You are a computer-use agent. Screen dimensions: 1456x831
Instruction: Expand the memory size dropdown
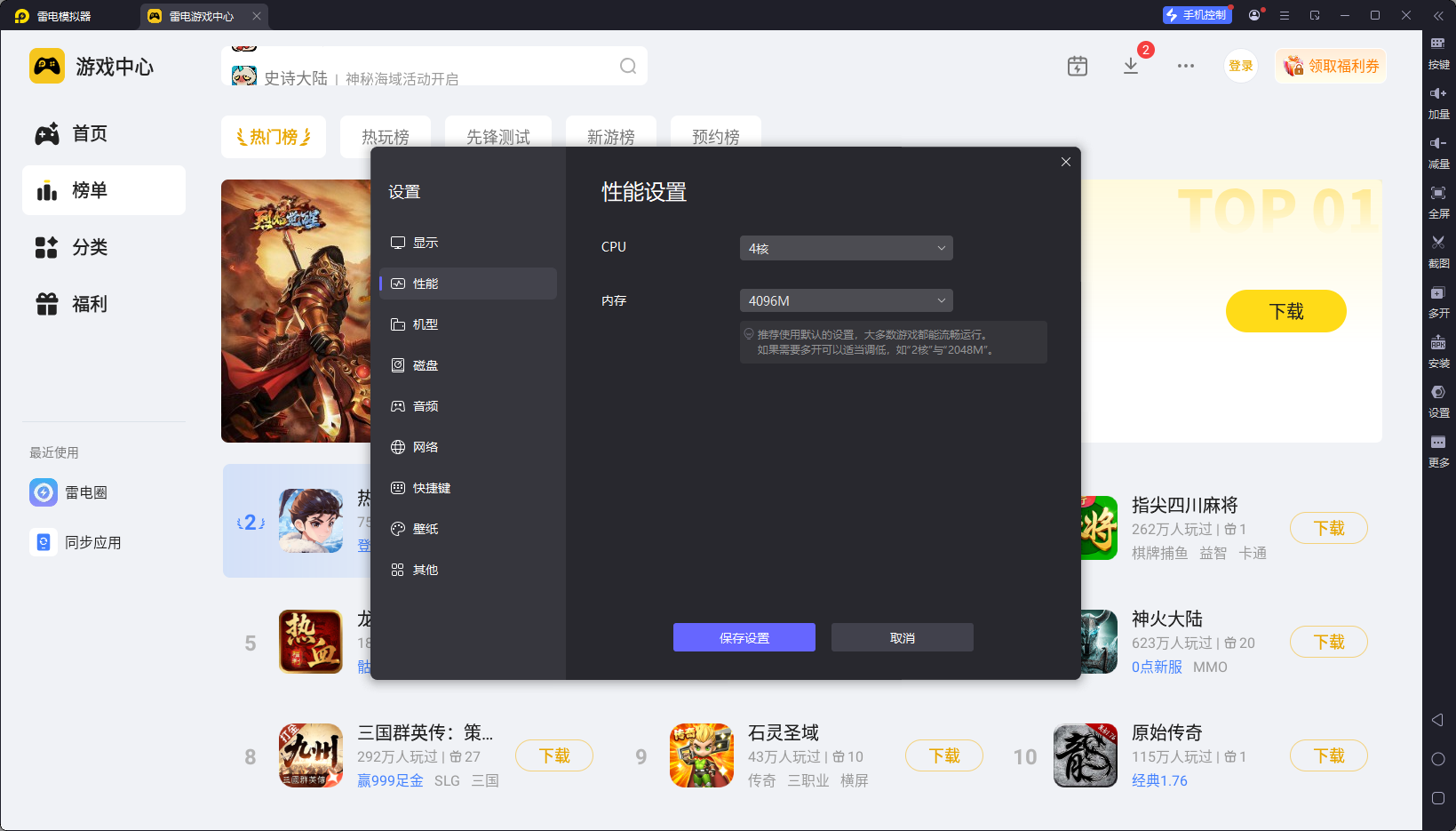[846, 301]
